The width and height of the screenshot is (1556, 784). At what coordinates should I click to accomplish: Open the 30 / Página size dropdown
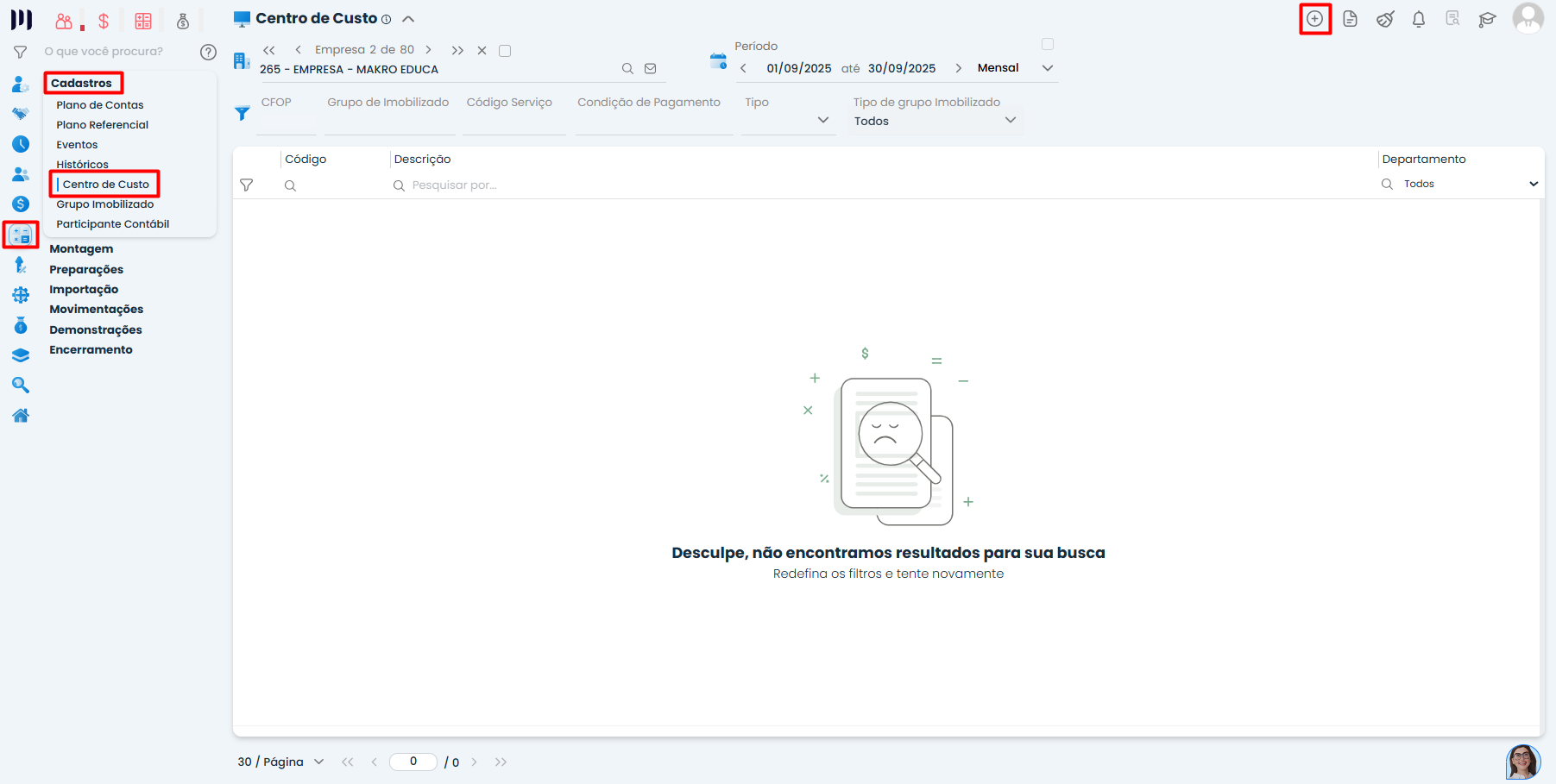coord(318,762)
